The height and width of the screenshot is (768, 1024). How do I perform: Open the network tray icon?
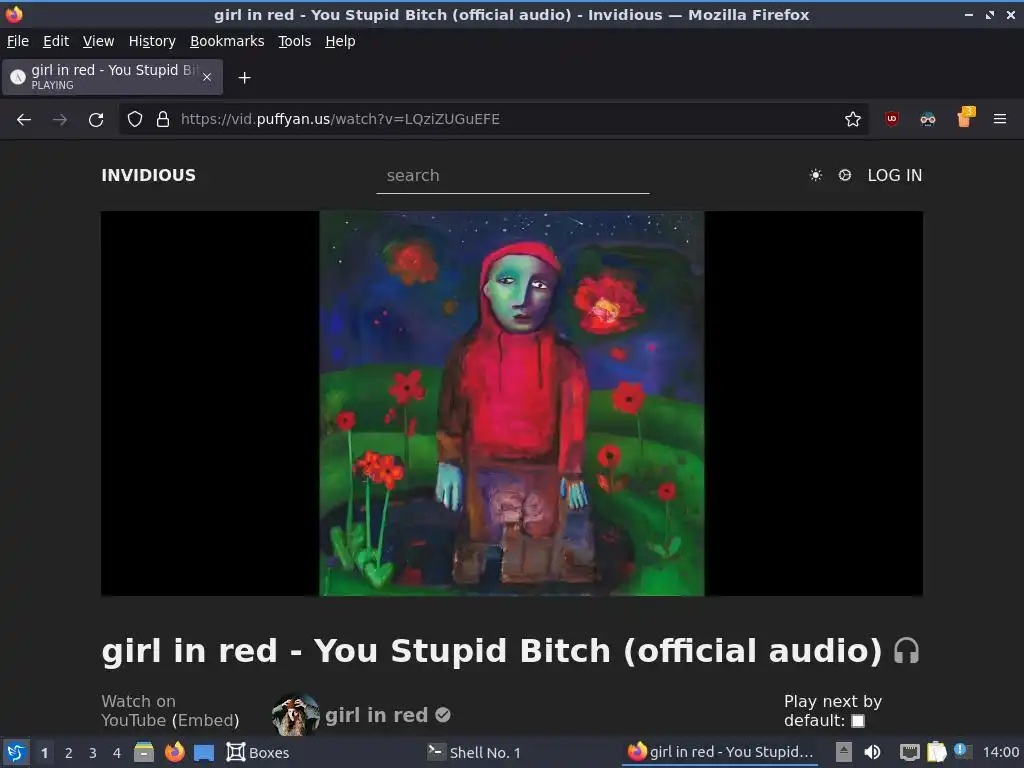point(909,752)
